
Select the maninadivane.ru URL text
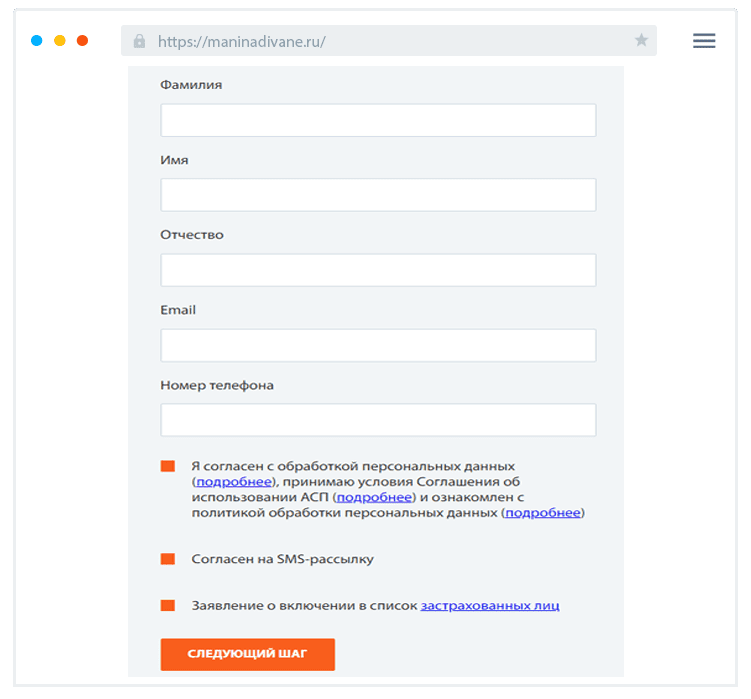(x=241, y=42)
